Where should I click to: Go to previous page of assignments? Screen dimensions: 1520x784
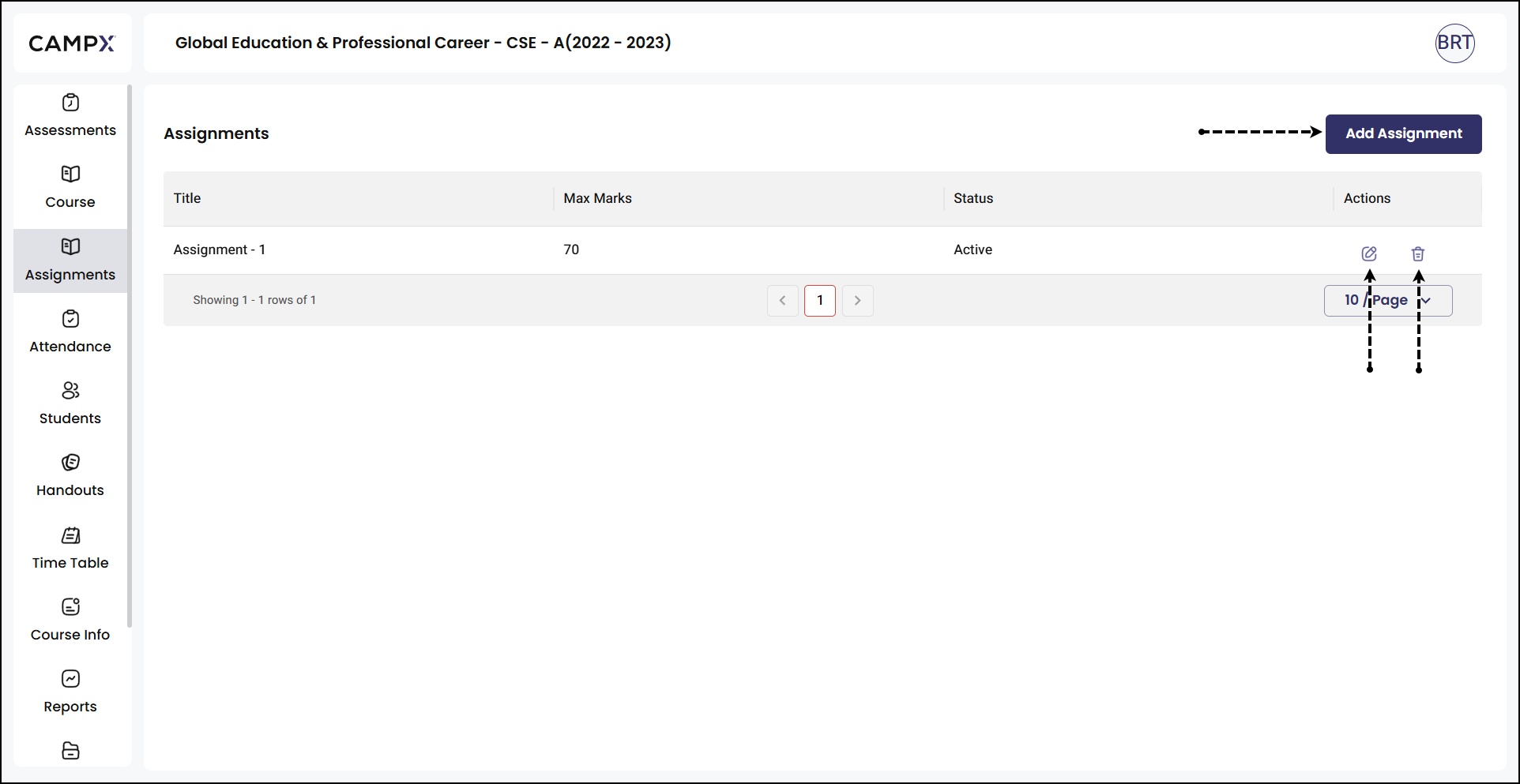point(783,301)
